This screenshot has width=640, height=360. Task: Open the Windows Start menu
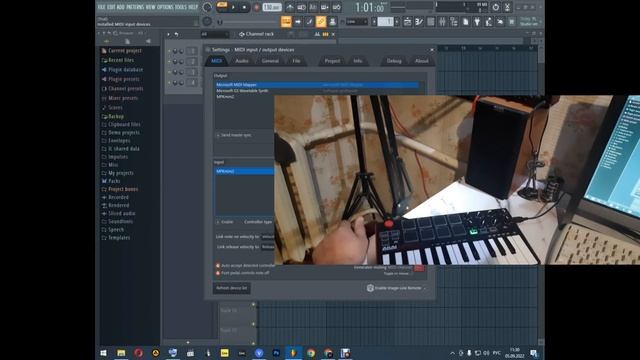point(103,353)
